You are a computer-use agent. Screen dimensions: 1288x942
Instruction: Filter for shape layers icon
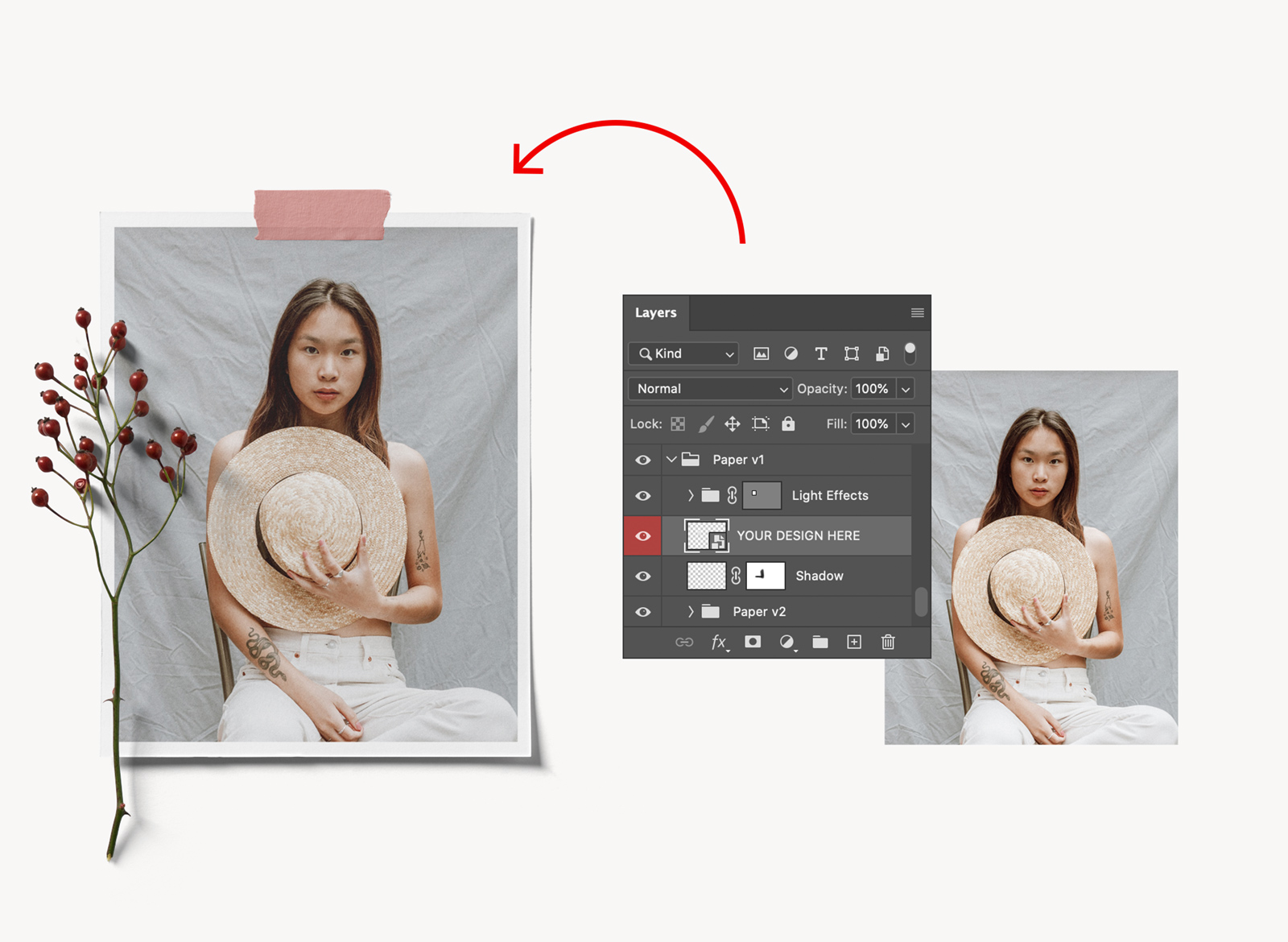click(852, 353)
